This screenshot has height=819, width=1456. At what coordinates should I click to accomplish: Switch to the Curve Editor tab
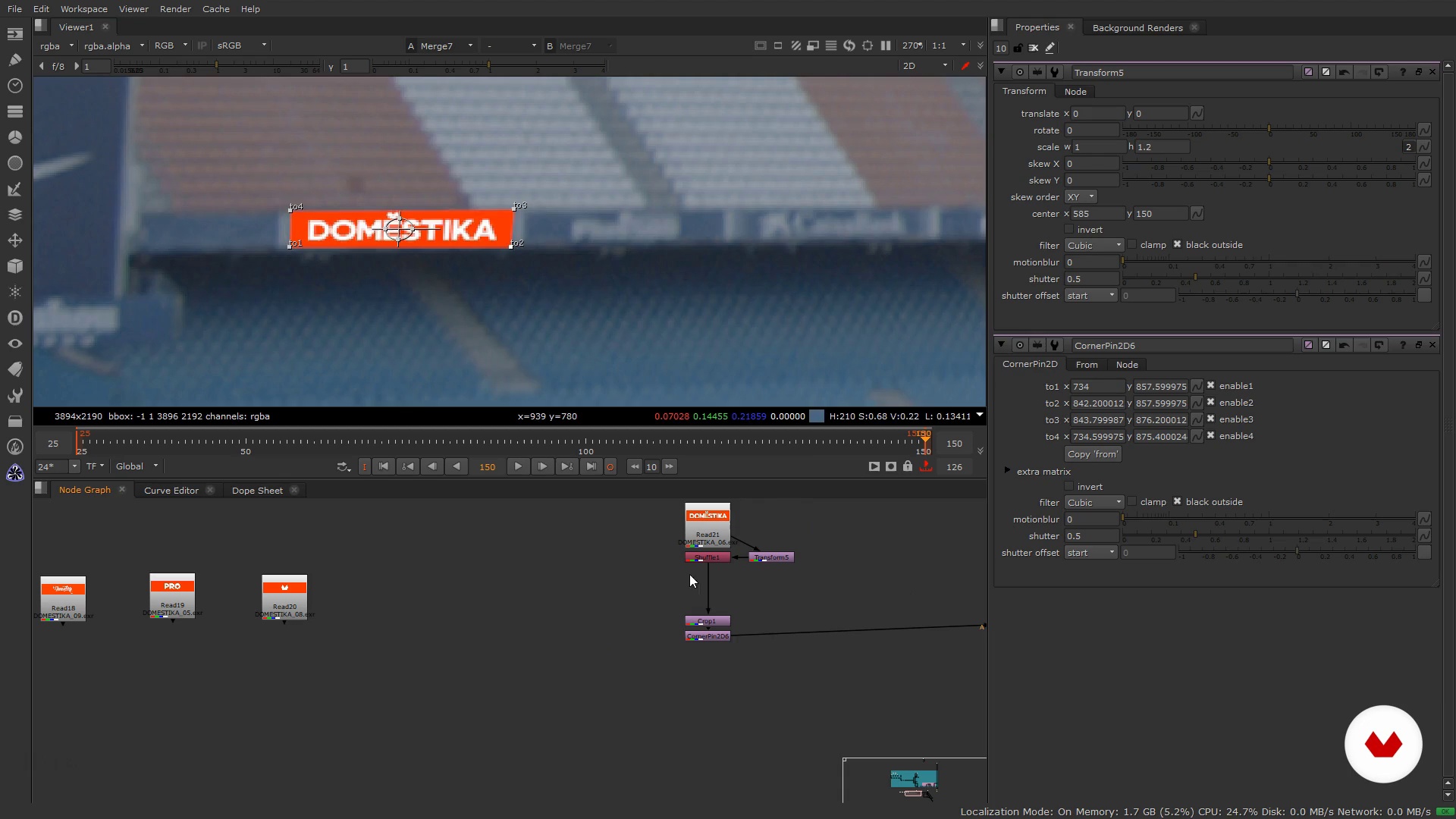[x=171, y=491]
